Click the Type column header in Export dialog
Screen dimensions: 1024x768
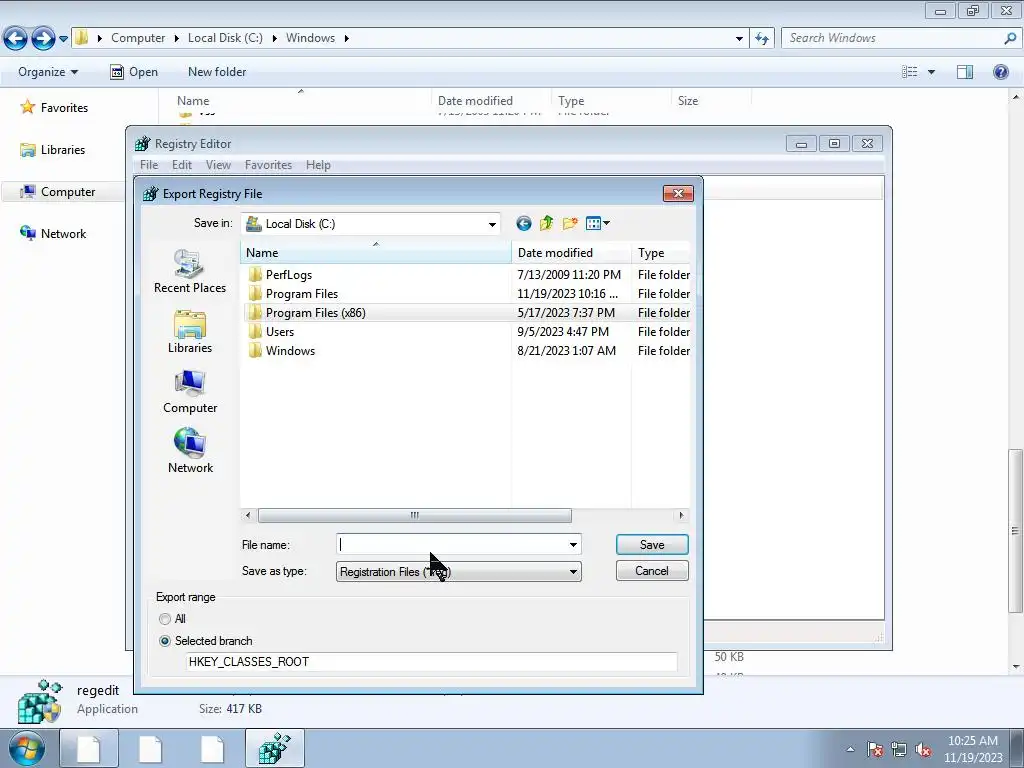660,253
